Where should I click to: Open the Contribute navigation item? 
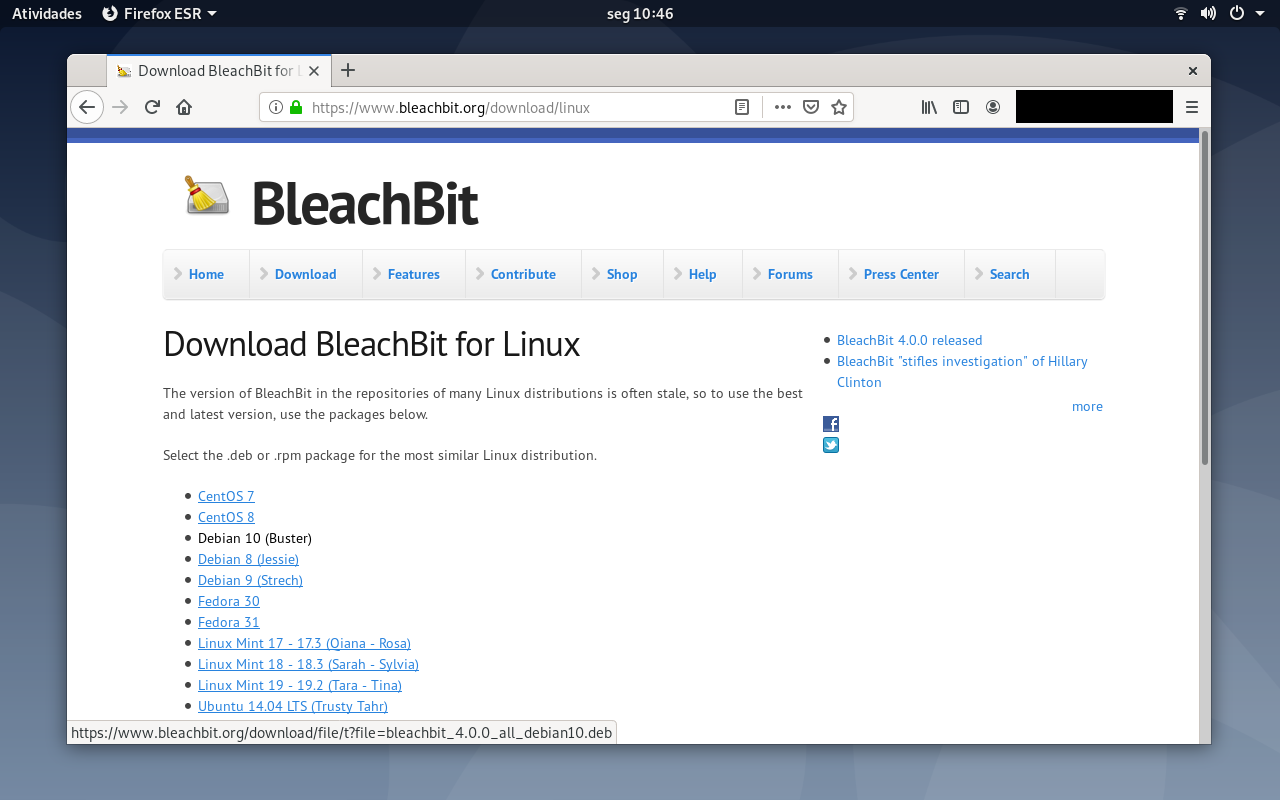(x=523, y=274)
